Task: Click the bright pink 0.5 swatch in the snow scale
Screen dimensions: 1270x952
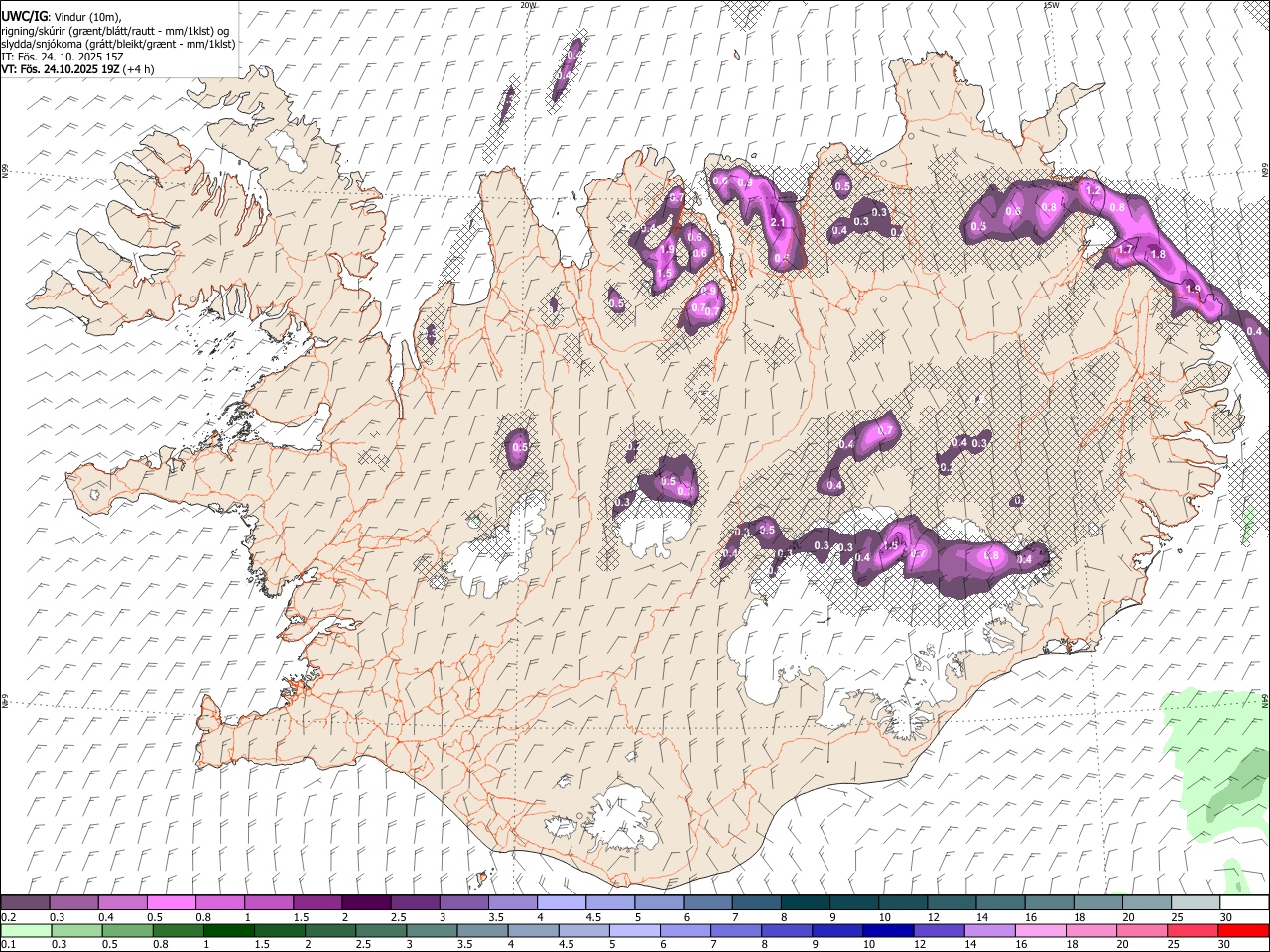Action: click(171, 903)
